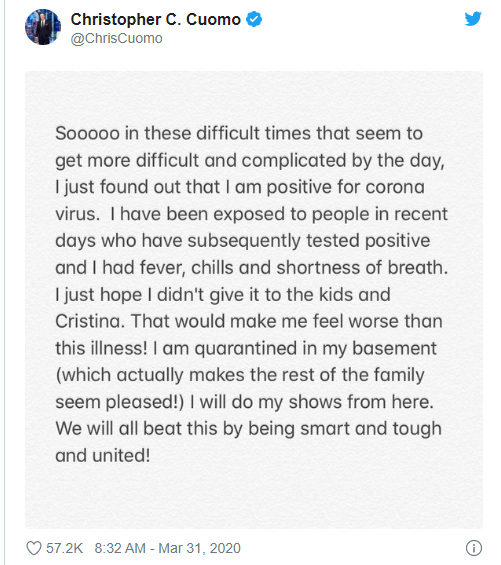Click "positive for corona" text in the image
Viewport: 501px width, 565px height.
(x=345, y=187)
